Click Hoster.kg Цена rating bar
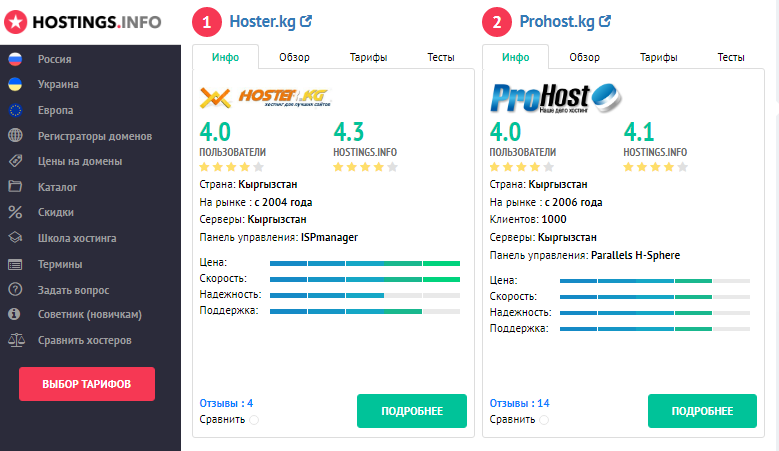The width and height of the screenshot is (779, 451). 365,263
